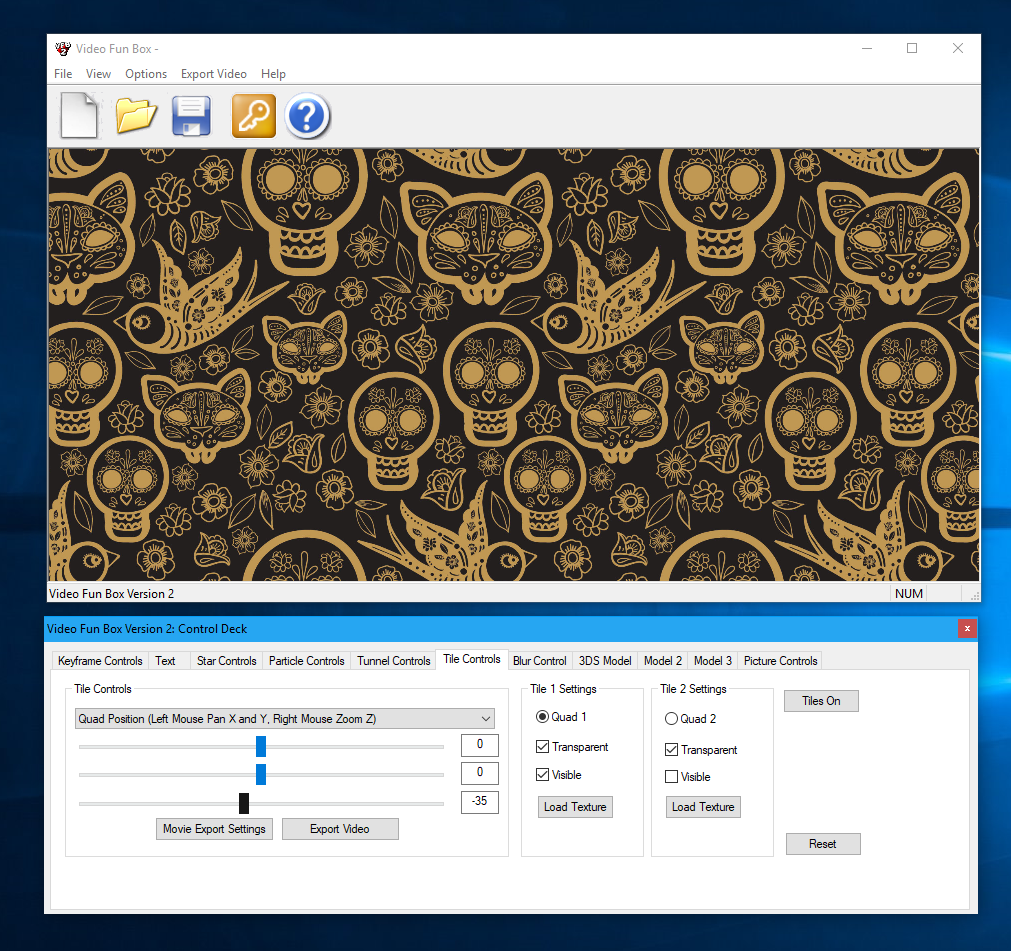
Task: Click the Reset button
Action: [823, 844]
